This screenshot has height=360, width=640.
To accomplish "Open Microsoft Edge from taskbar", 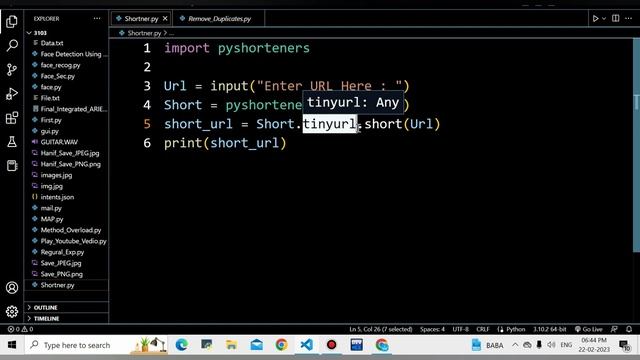I will coord(182,345).
